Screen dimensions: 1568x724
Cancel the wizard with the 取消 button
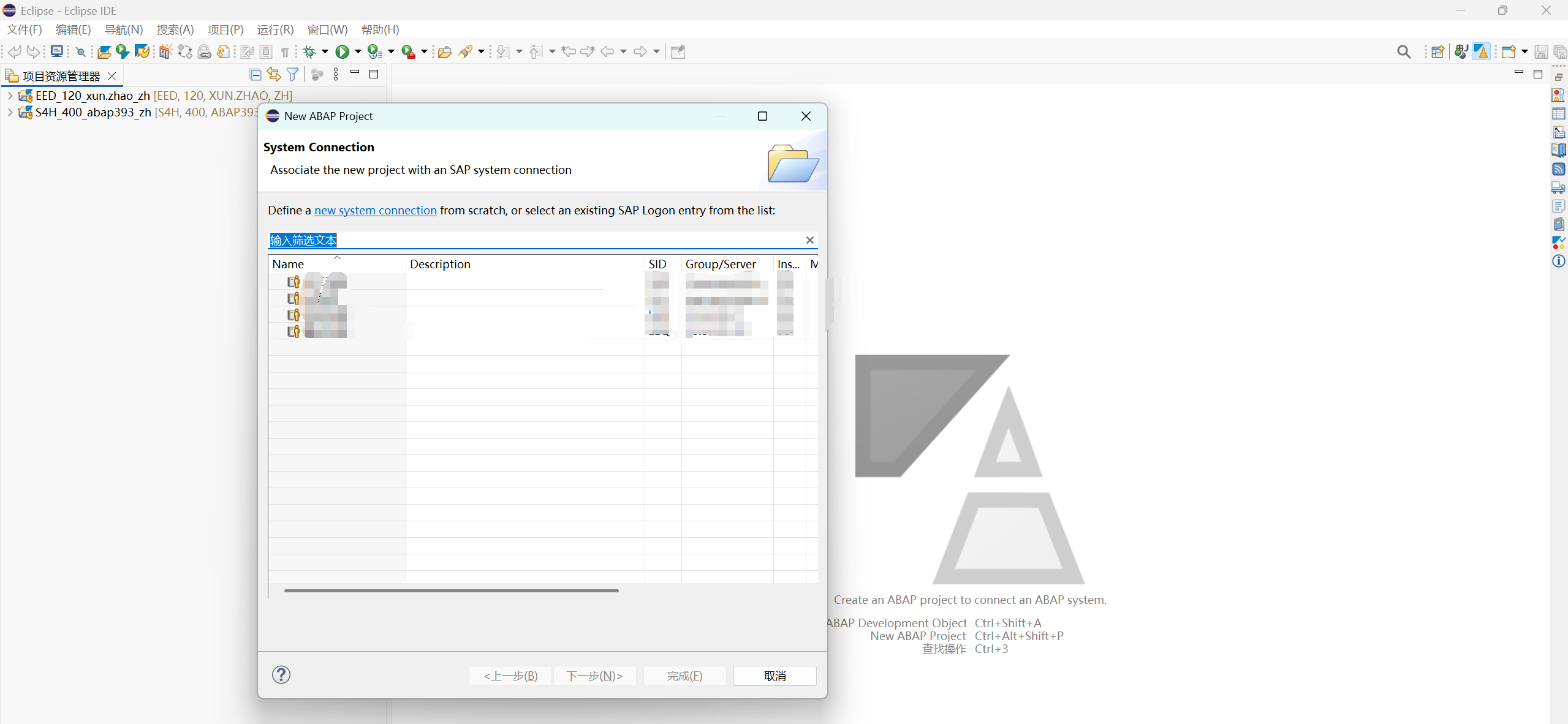774,676
